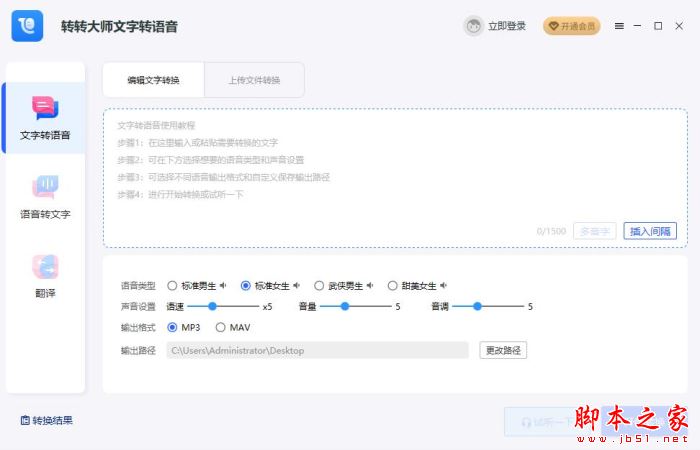Viewport: 700px width, 450px height.
Task: Adjust the 音量 volume slider
Action: pos(356,306)
